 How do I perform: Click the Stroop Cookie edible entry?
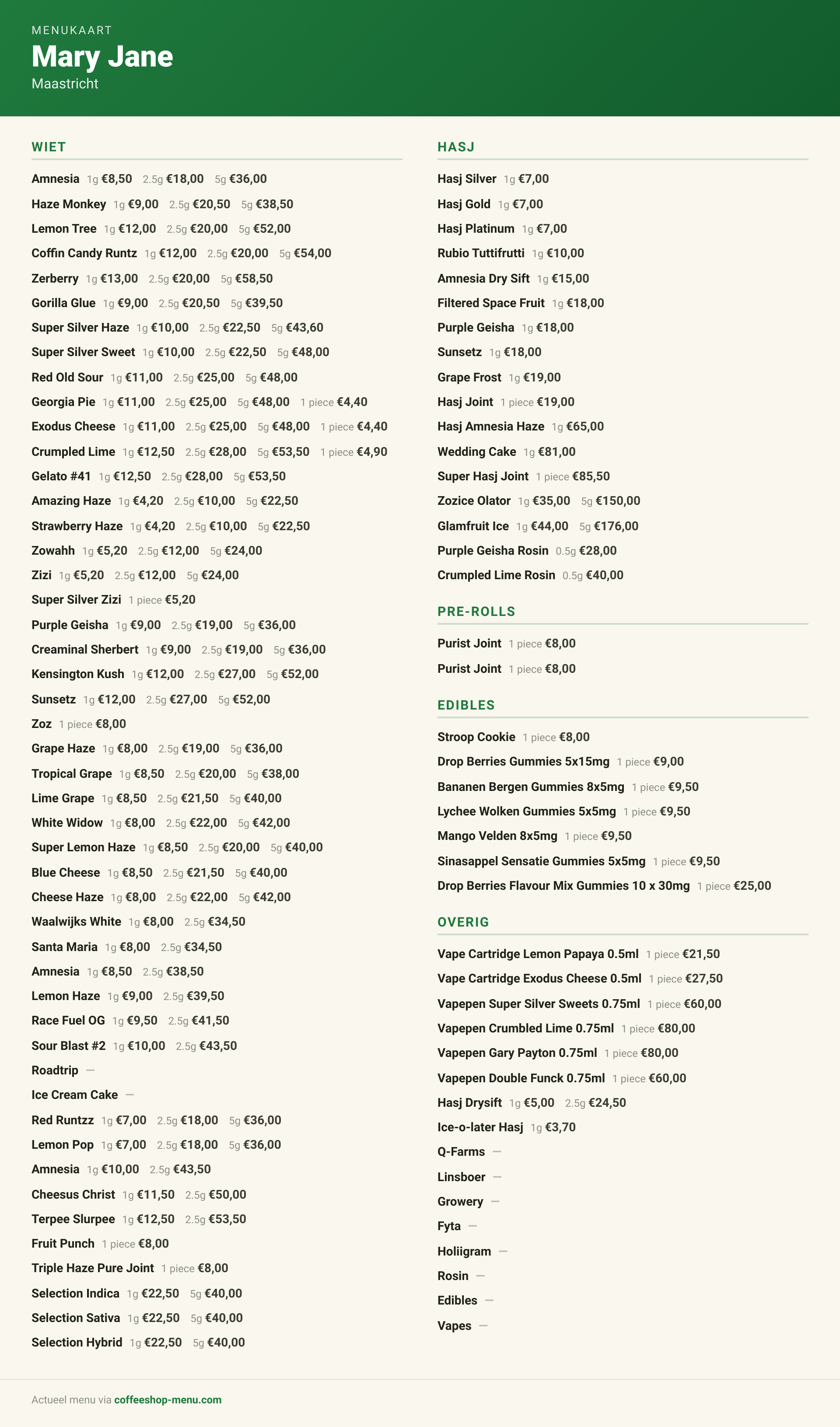point(513,737)
